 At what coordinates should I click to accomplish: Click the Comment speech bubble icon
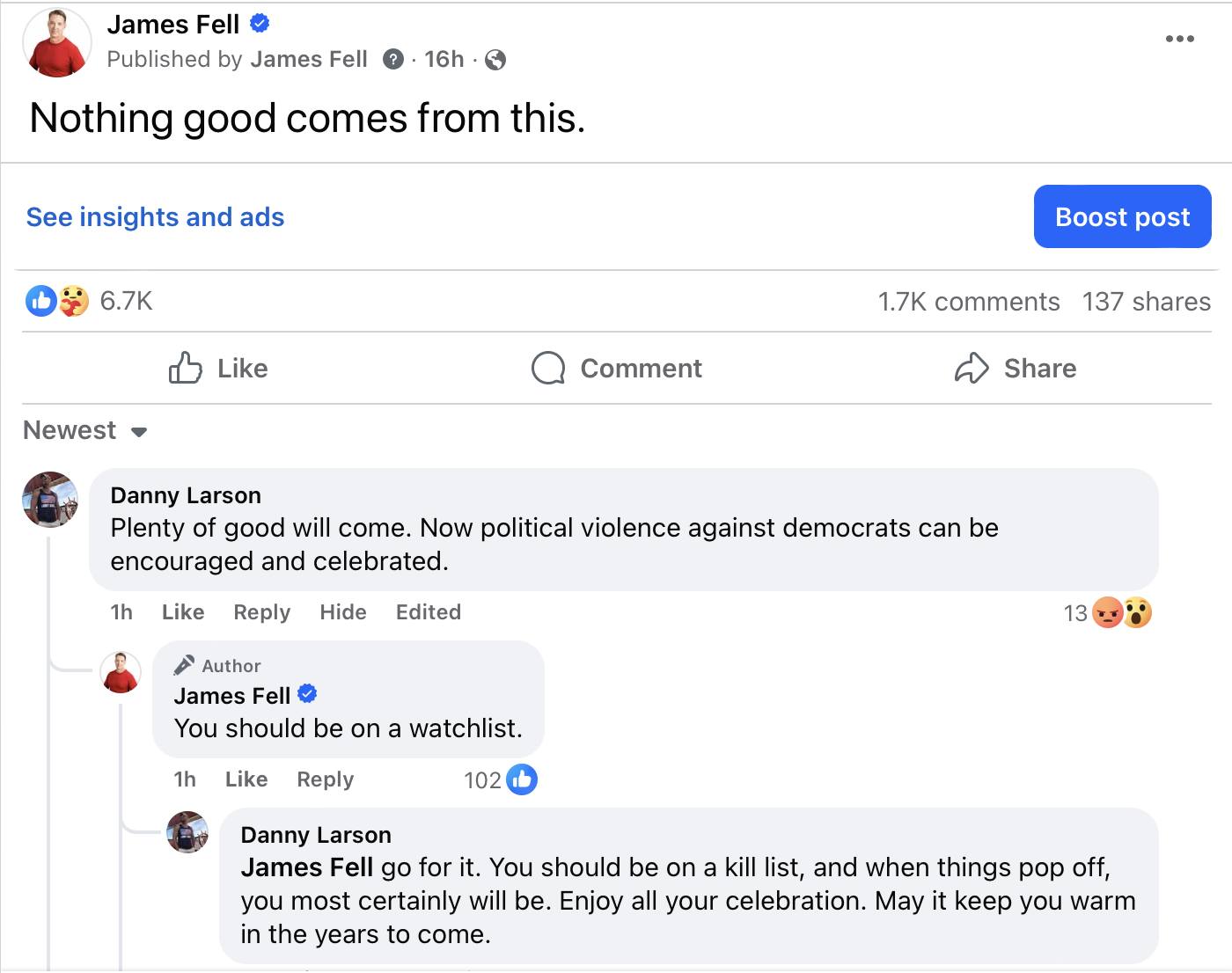click(547, 369)
